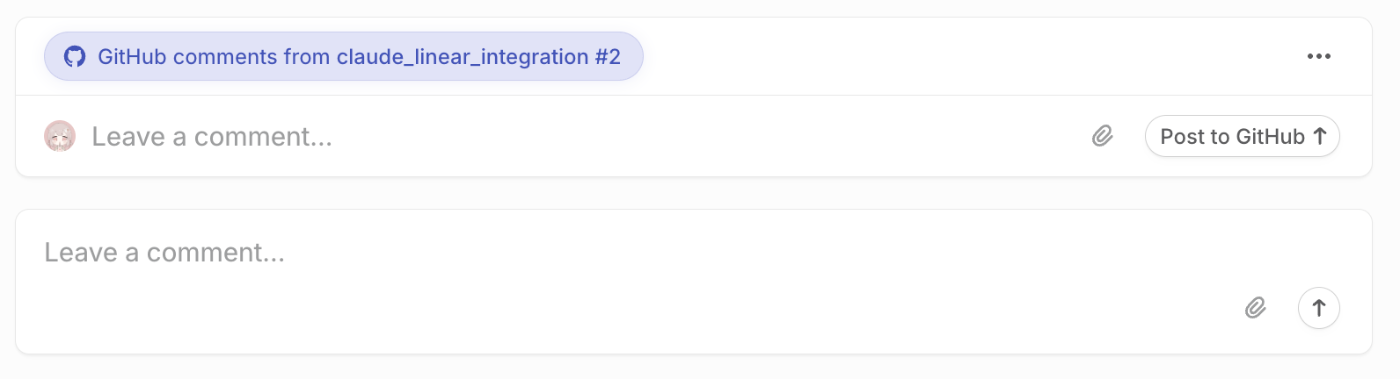Viewport: 1400px width, 379px height.
Task: Click the GitHub logo in the comments chip
Action: click(74, 56)
